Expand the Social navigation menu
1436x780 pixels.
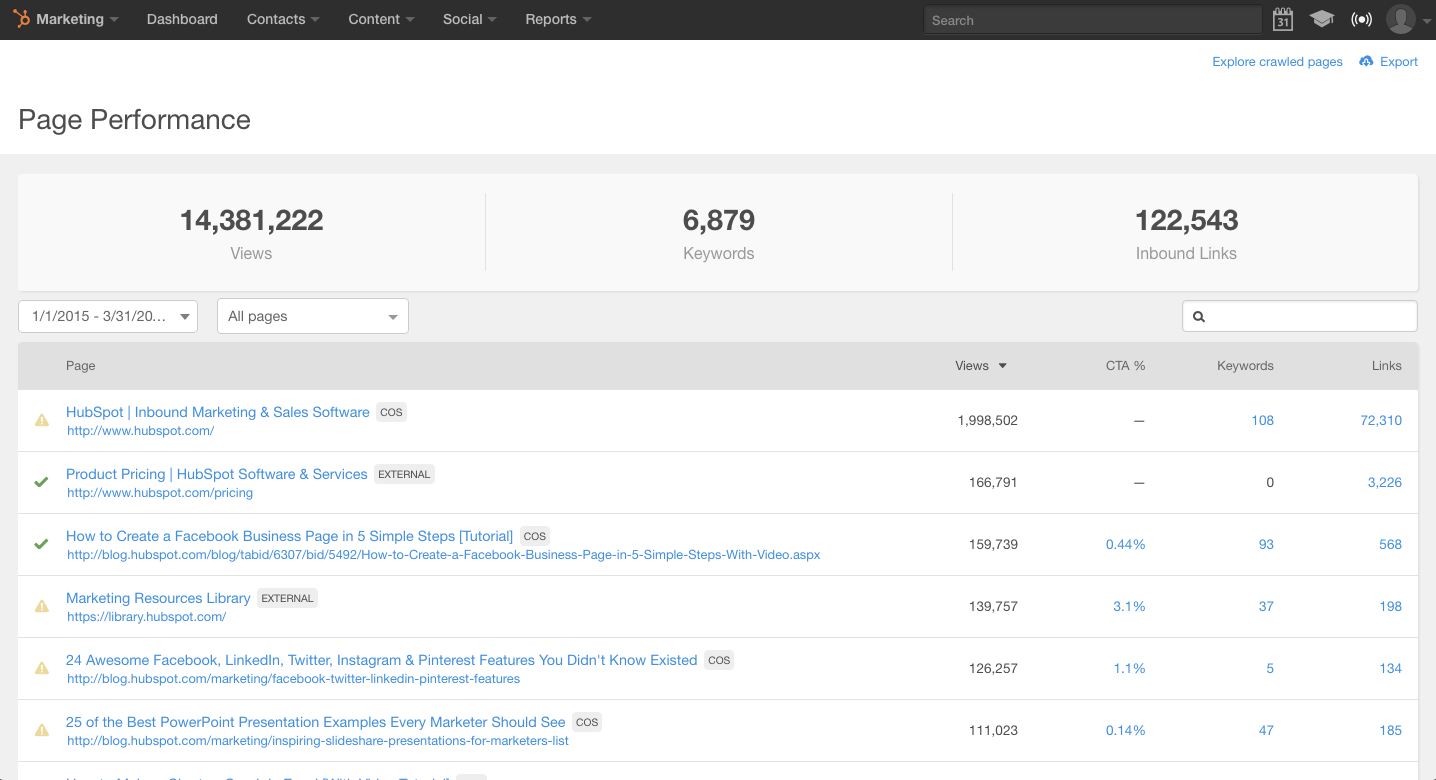coord(470,19)
